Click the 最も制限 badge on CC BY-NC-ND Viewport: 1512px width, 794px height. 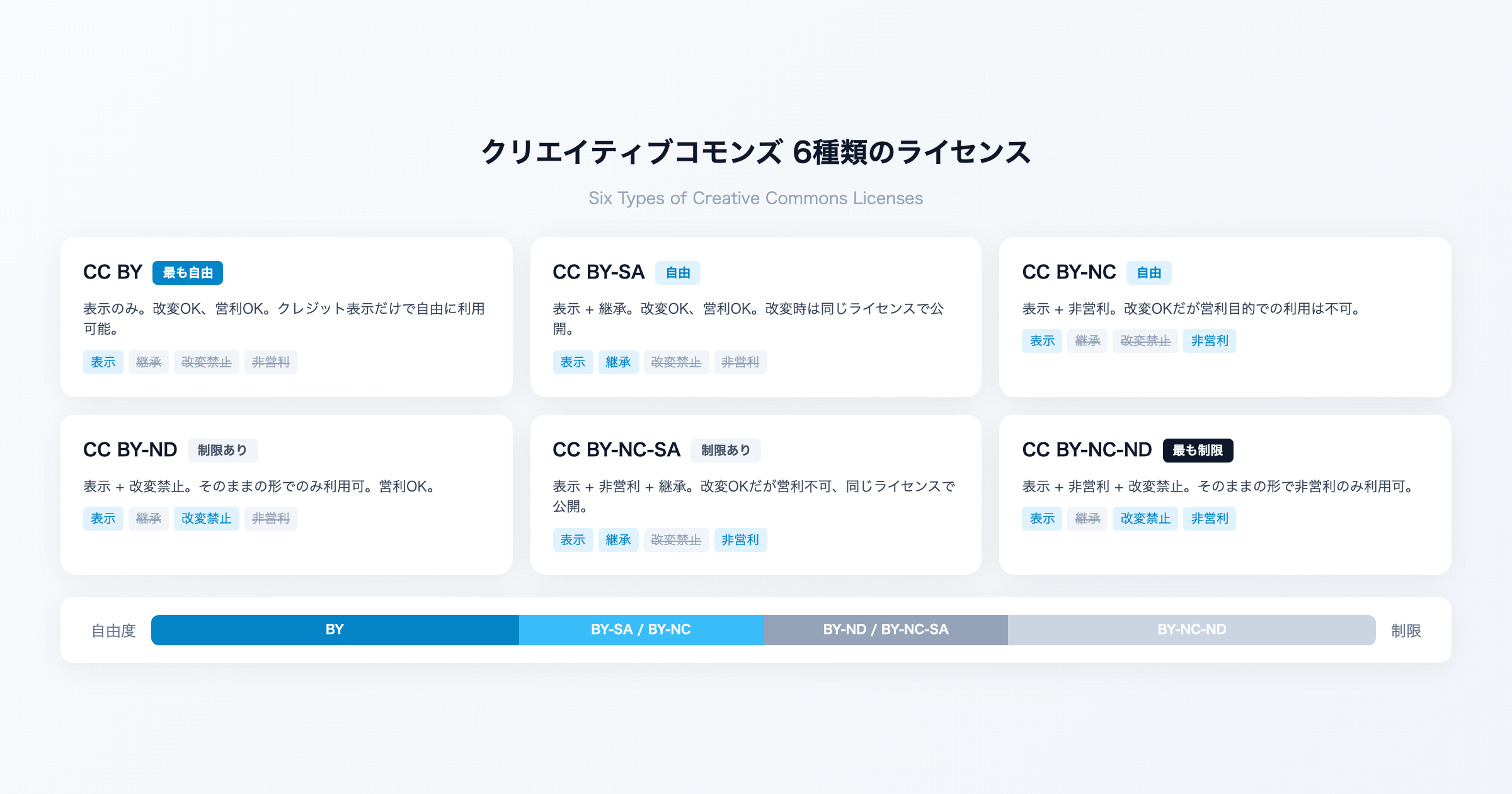(1198, 451)
